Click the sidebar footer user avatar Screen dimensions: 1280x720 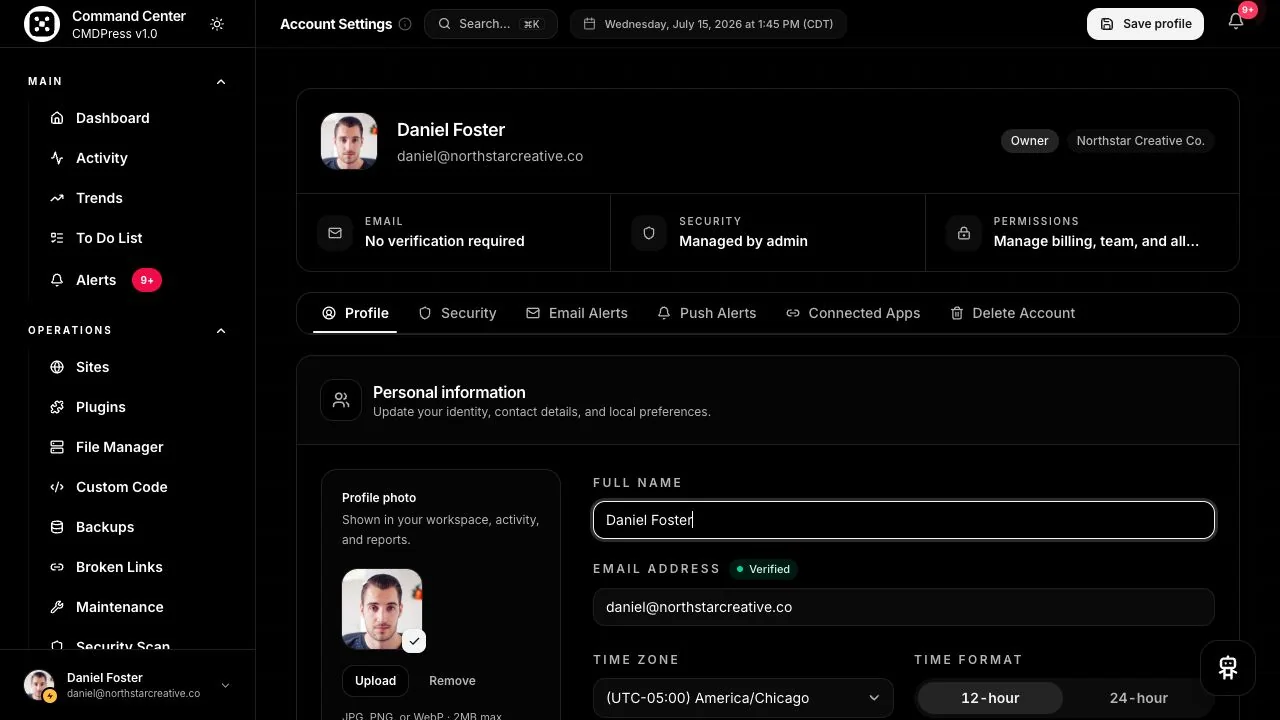[x=39, y=685]
